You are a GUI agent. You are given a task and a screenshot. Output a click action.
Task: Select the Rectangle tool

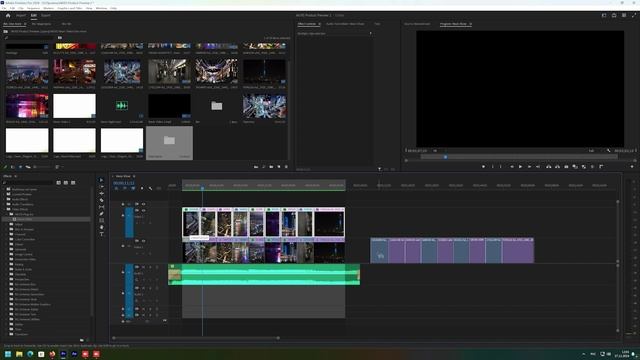pyautogui.click(x=101, y=220)
